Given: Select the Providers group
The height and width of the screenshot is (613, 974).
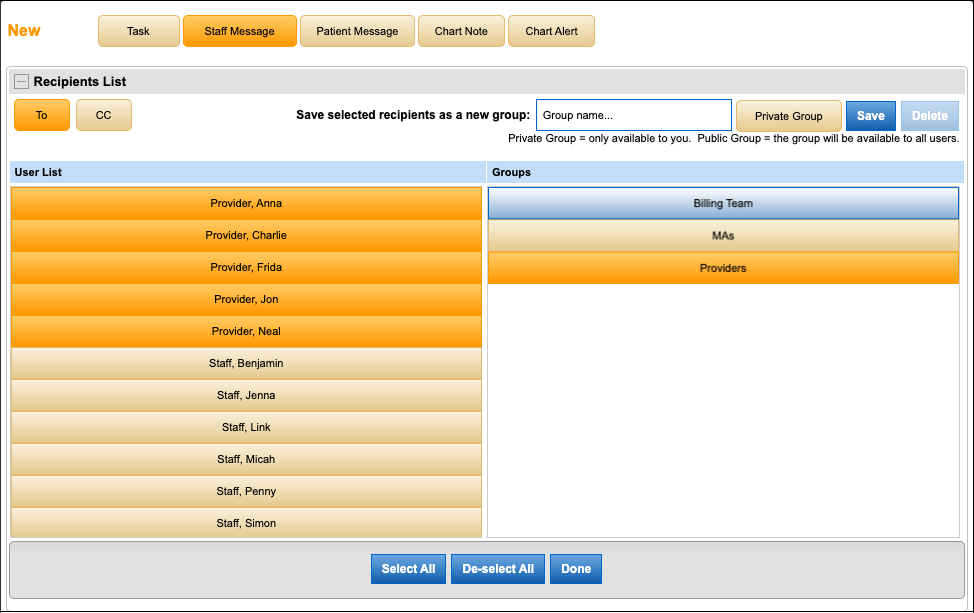Looking at the screenshot, I should coord(722,267).
